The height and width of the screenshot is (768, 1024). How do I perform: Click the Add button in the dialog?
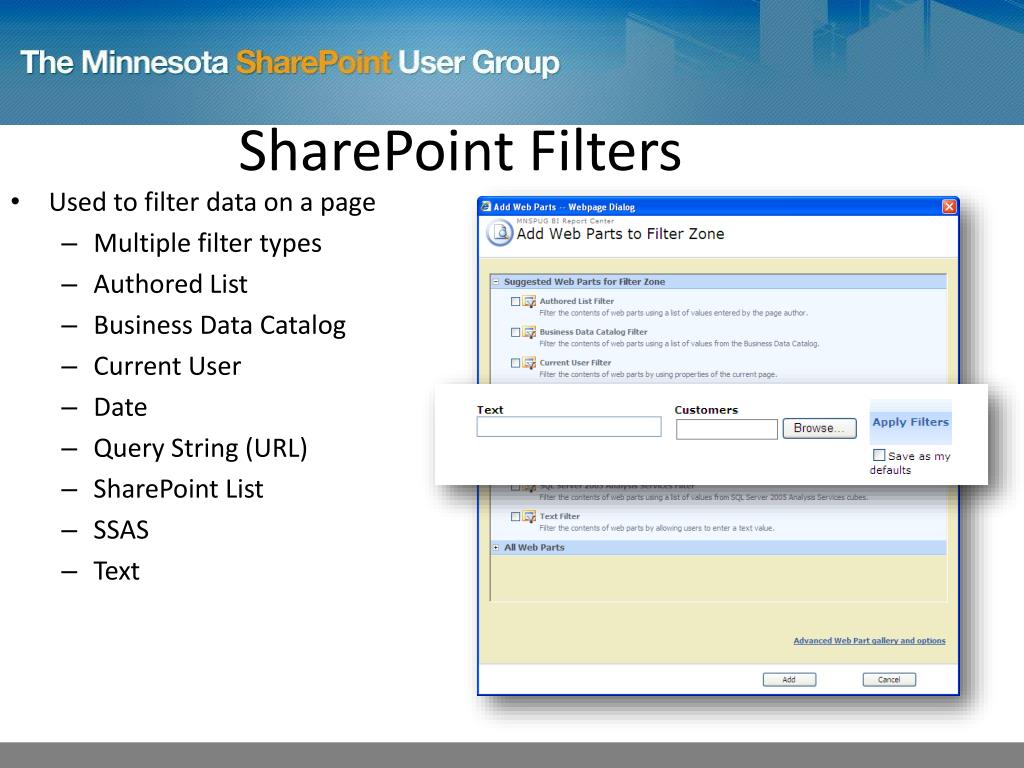point(789,680)
